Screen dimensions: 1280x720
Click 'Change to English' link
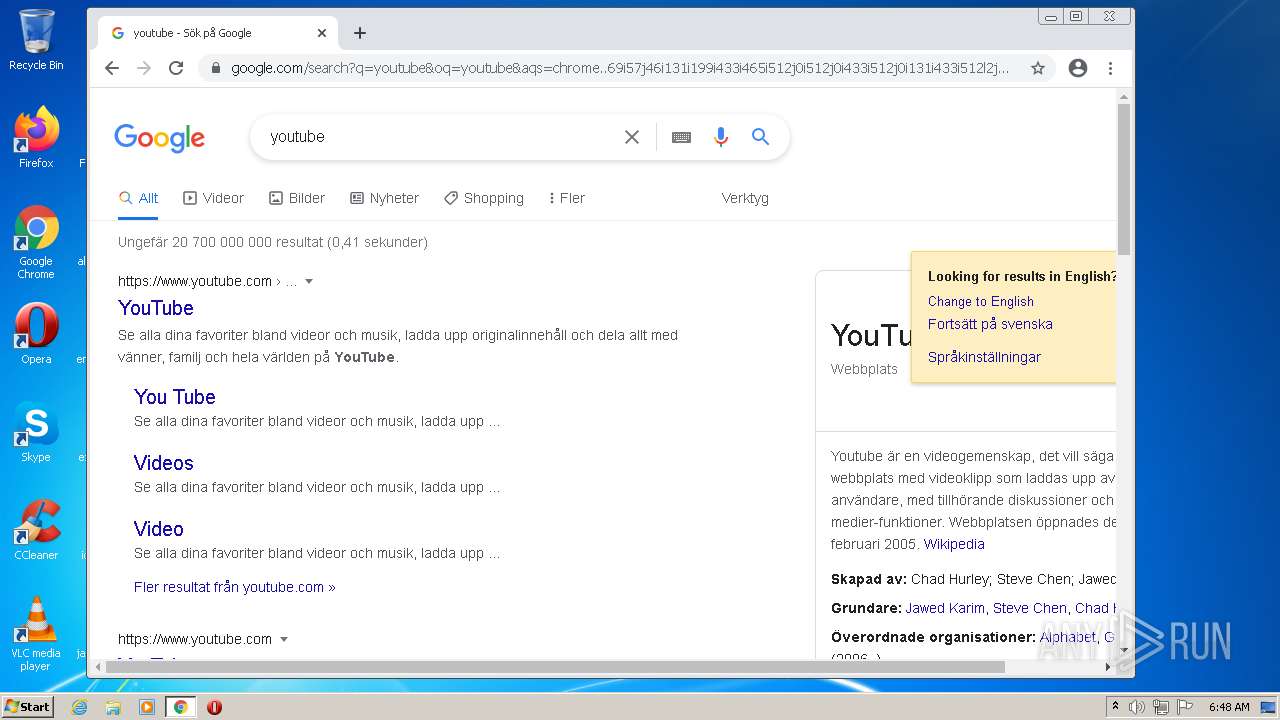(x=981, y=301)
